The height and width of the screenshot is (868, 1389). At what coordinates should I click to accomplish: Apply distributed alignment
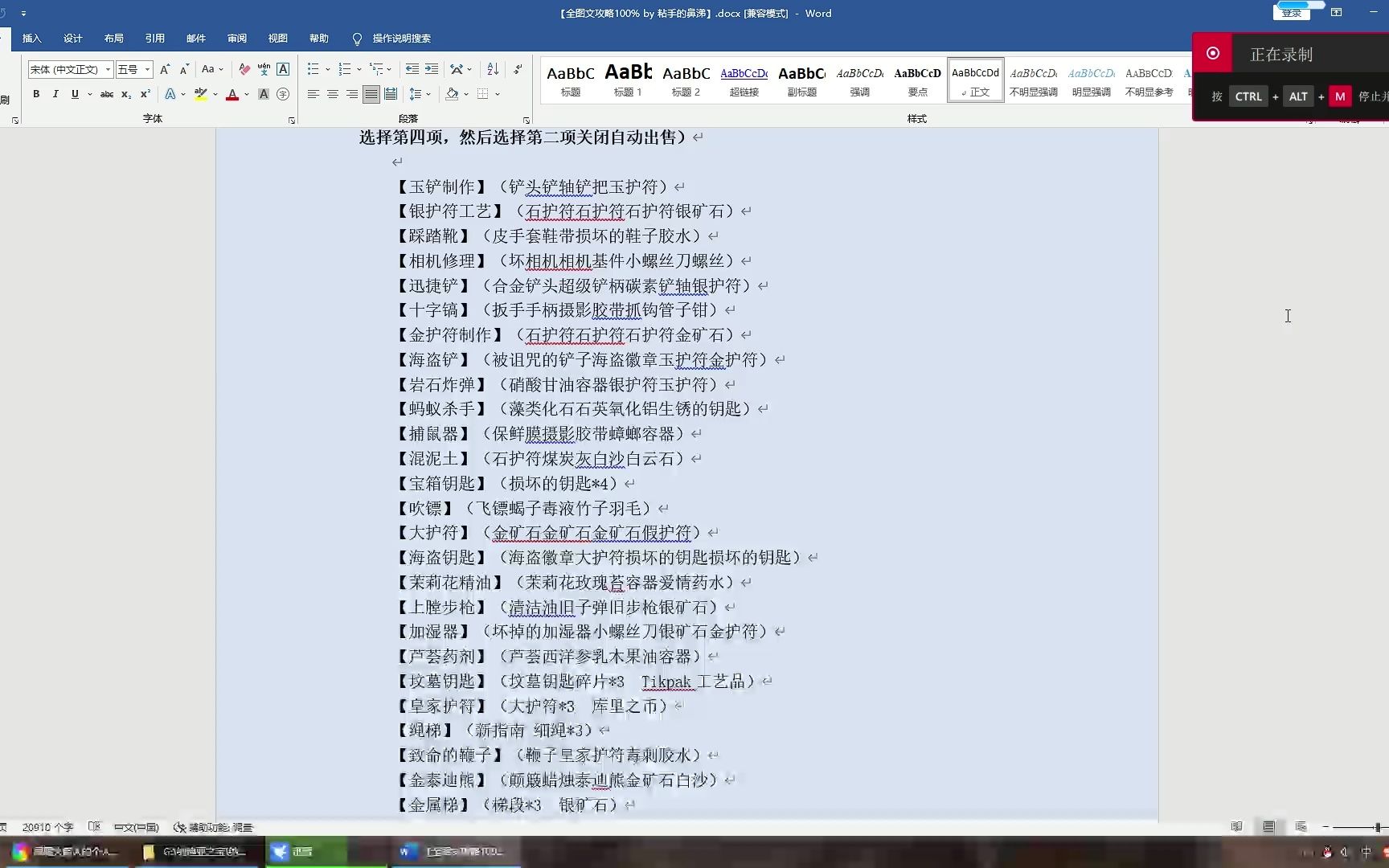391,94
